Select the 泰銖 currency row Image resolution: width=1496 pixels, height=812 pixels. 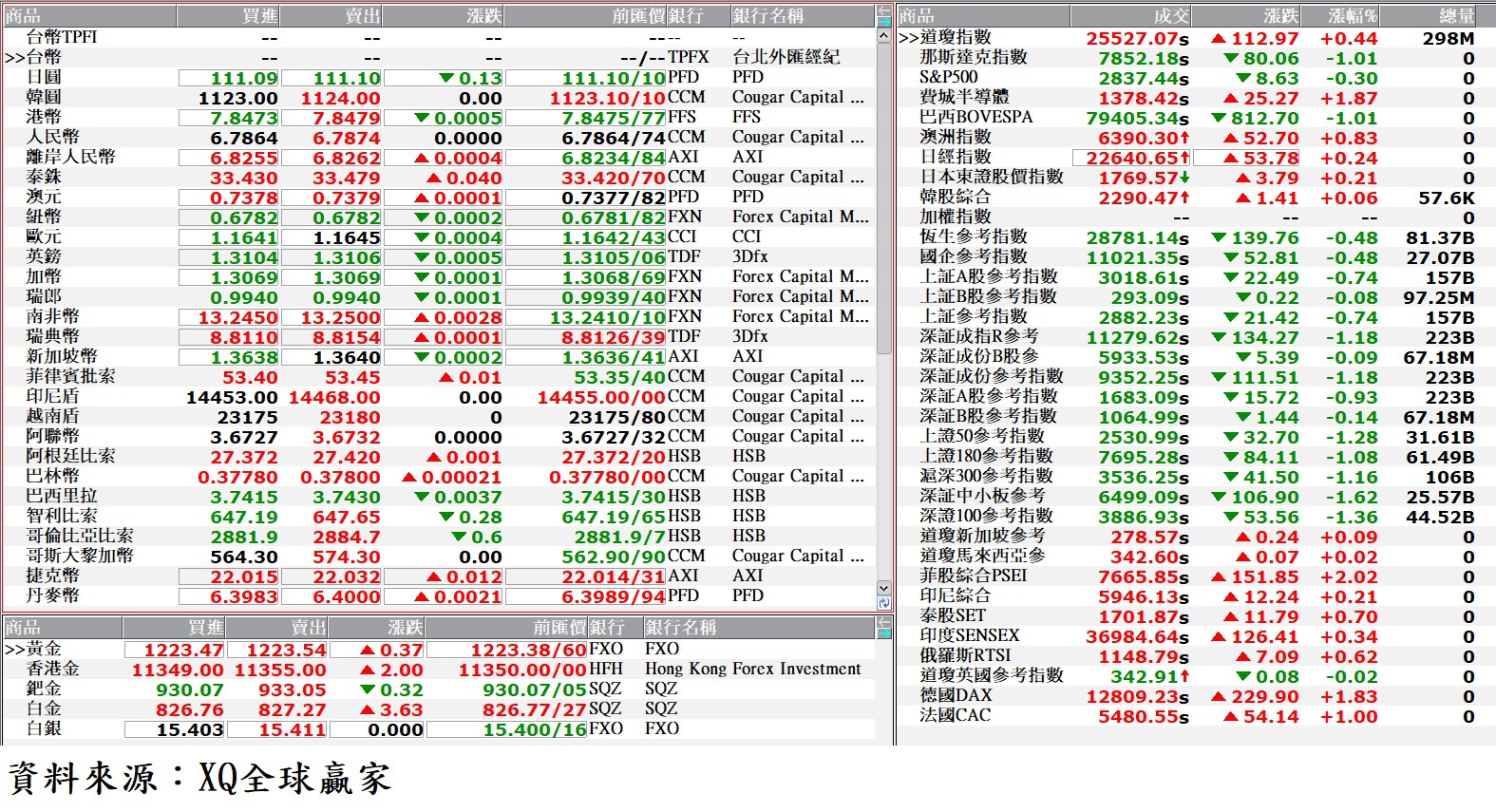(439, 177)
